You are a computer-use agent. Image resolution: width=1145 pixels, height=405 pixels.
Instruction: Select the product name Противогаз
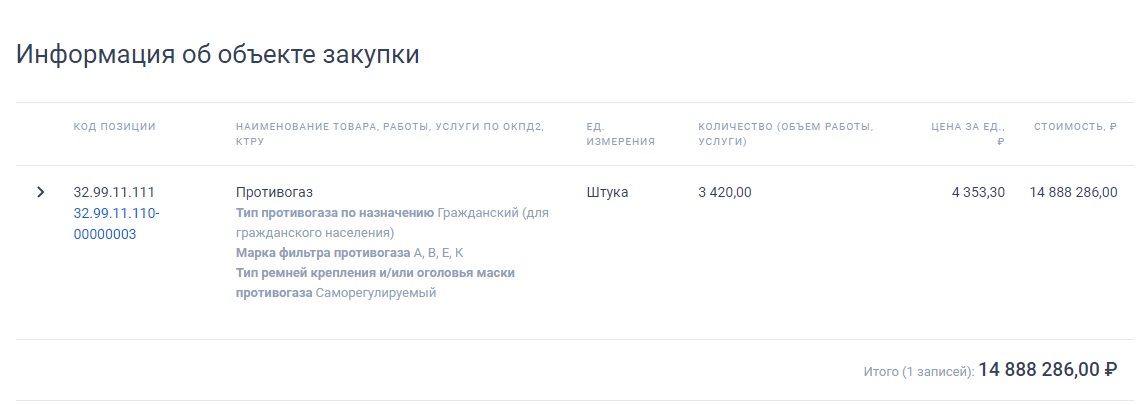(274, 193)
